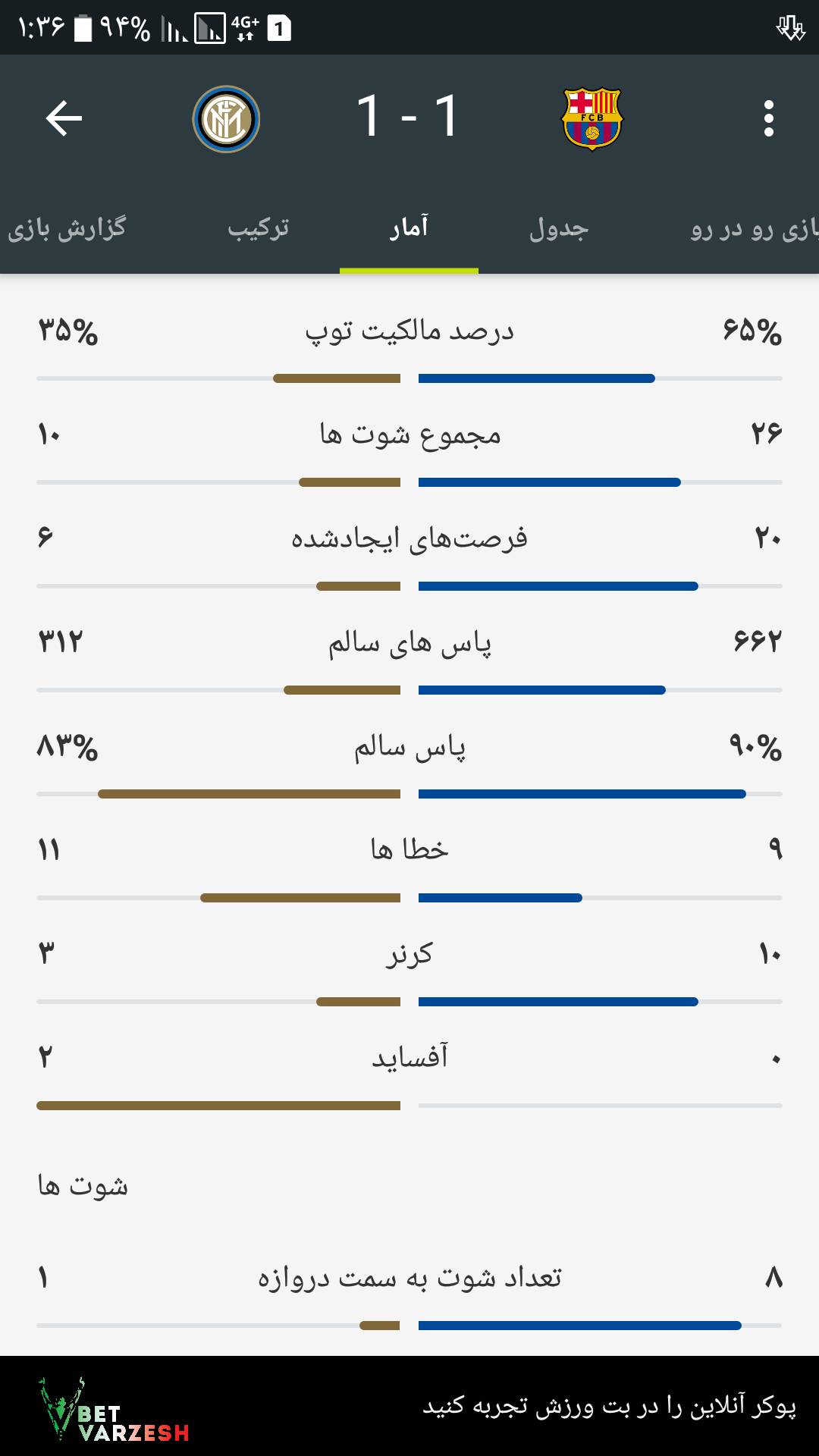Tap the blue ball possession bar
819x1456 pixels.
(537, 378)
